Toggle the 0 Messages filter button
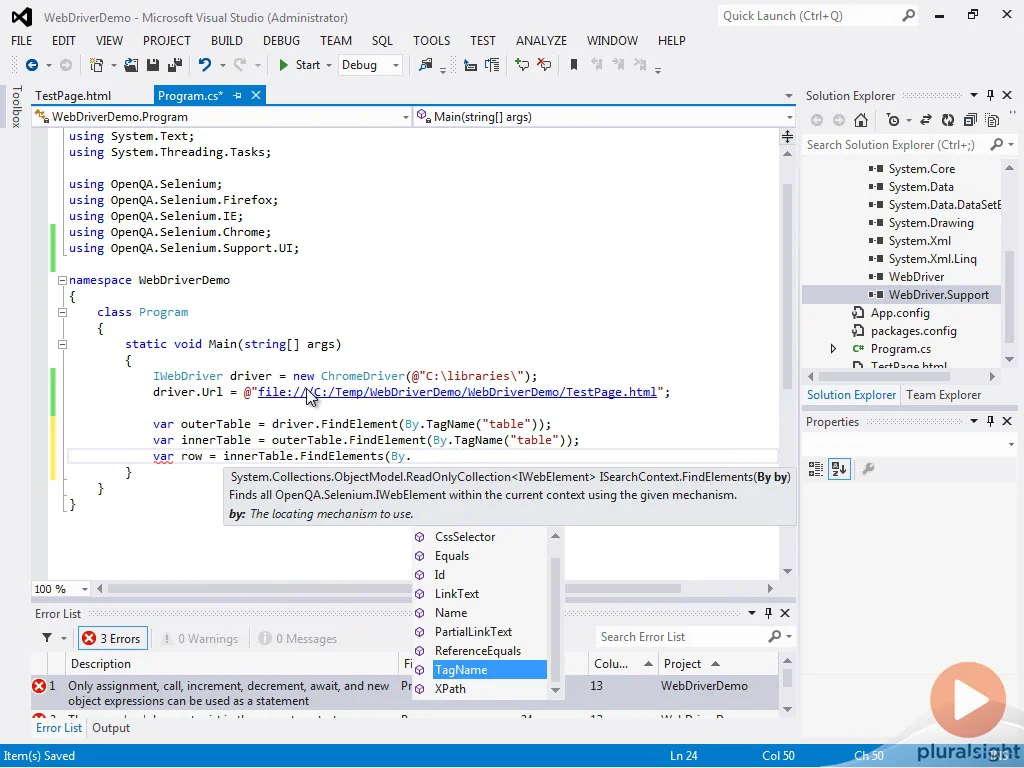Viewport: 1024px width, 768px height. pos(297,639)
